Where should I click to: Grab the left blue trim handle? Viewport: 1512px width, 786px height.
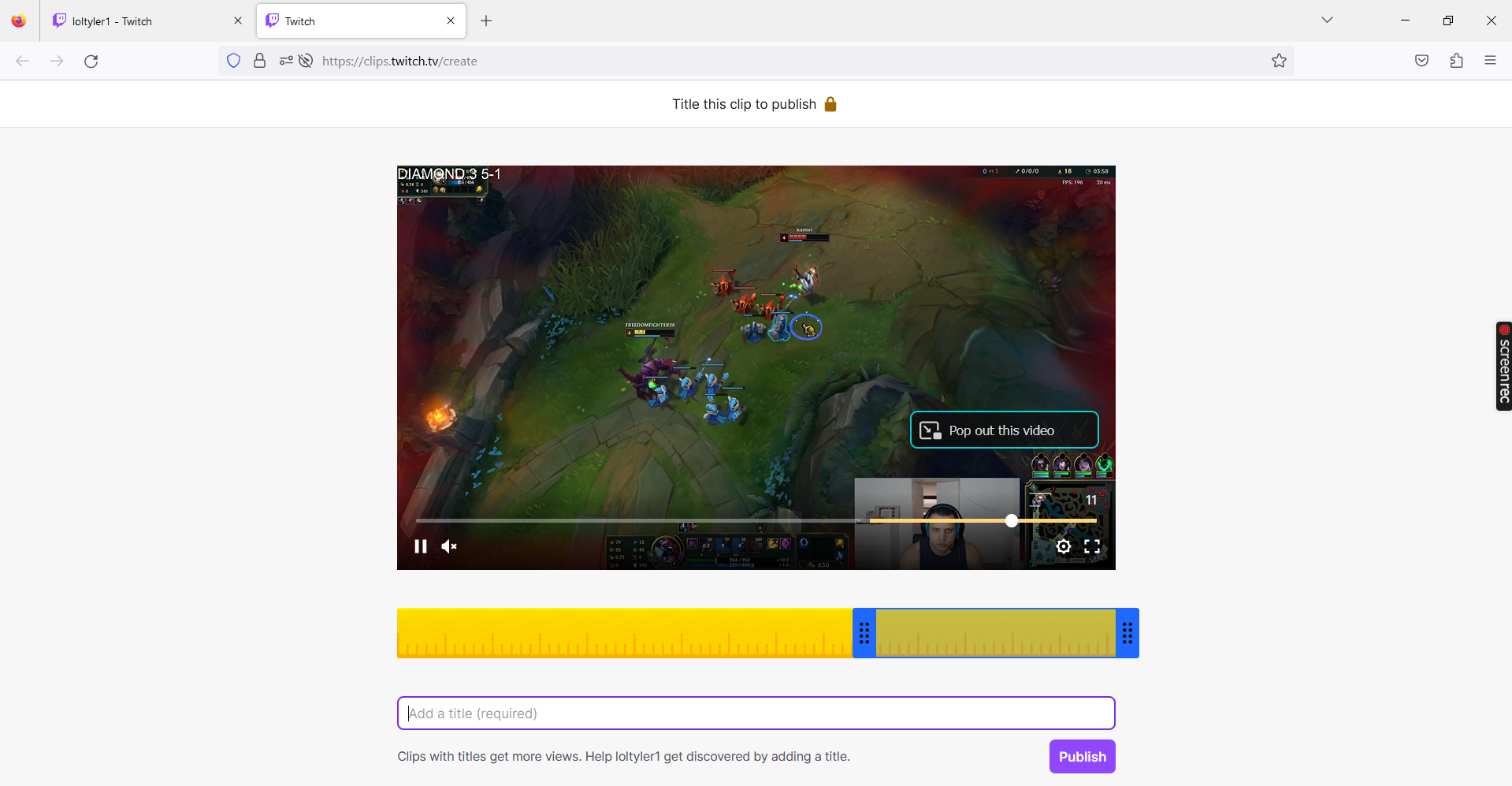(864, 633)
